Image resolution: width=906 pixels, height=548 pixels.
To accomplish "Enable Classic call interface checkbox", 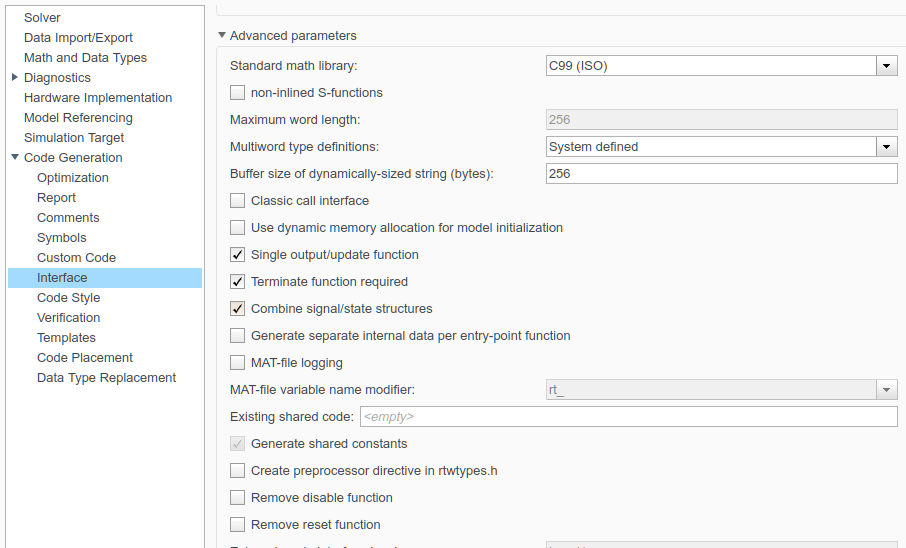I will pos(237,201).
